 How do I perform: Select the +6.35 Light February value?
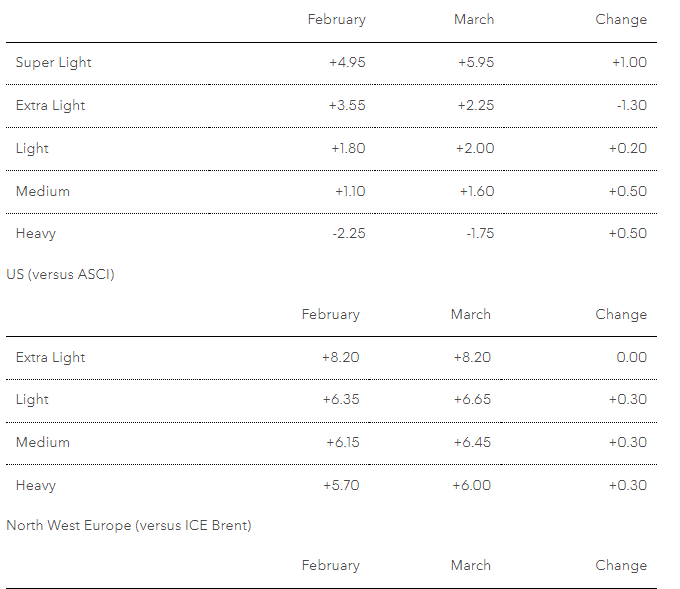(x=341, y=399)
